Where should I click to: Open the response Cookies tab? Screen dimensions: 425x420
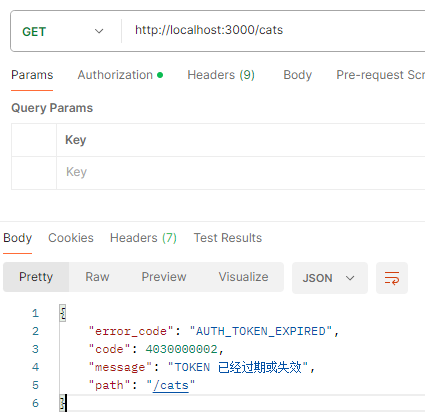(x=71, y=238)
